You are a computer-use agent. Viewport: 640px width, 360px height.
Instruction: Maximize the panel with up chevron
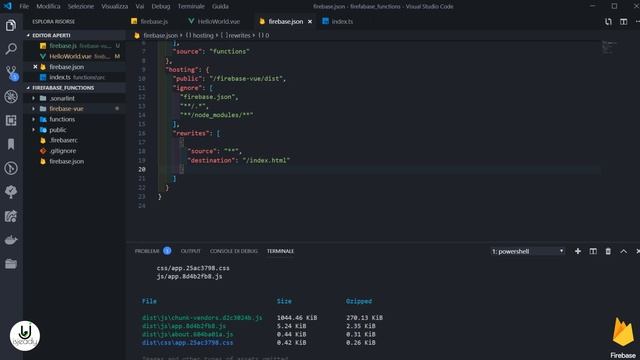click(624, 251)
